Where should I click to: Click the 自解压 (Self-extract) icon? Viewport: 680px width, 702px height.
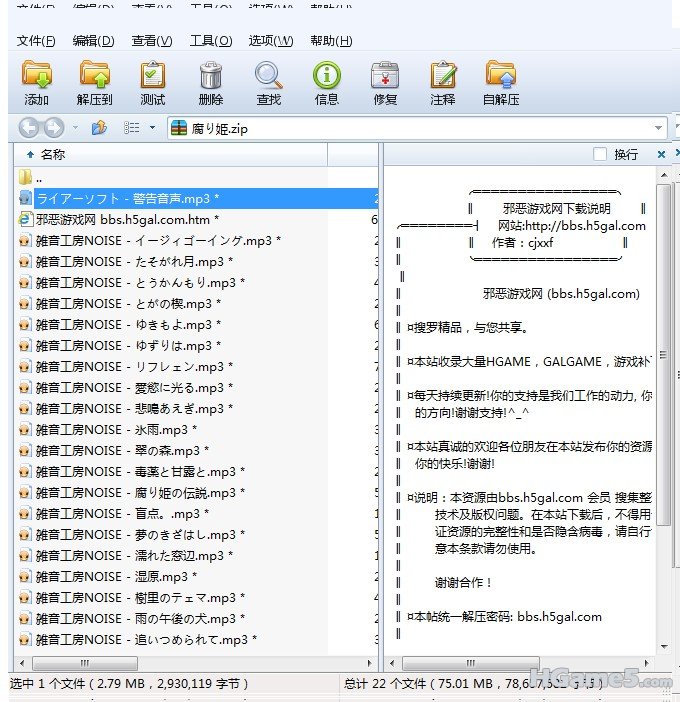tap(501, 83)
